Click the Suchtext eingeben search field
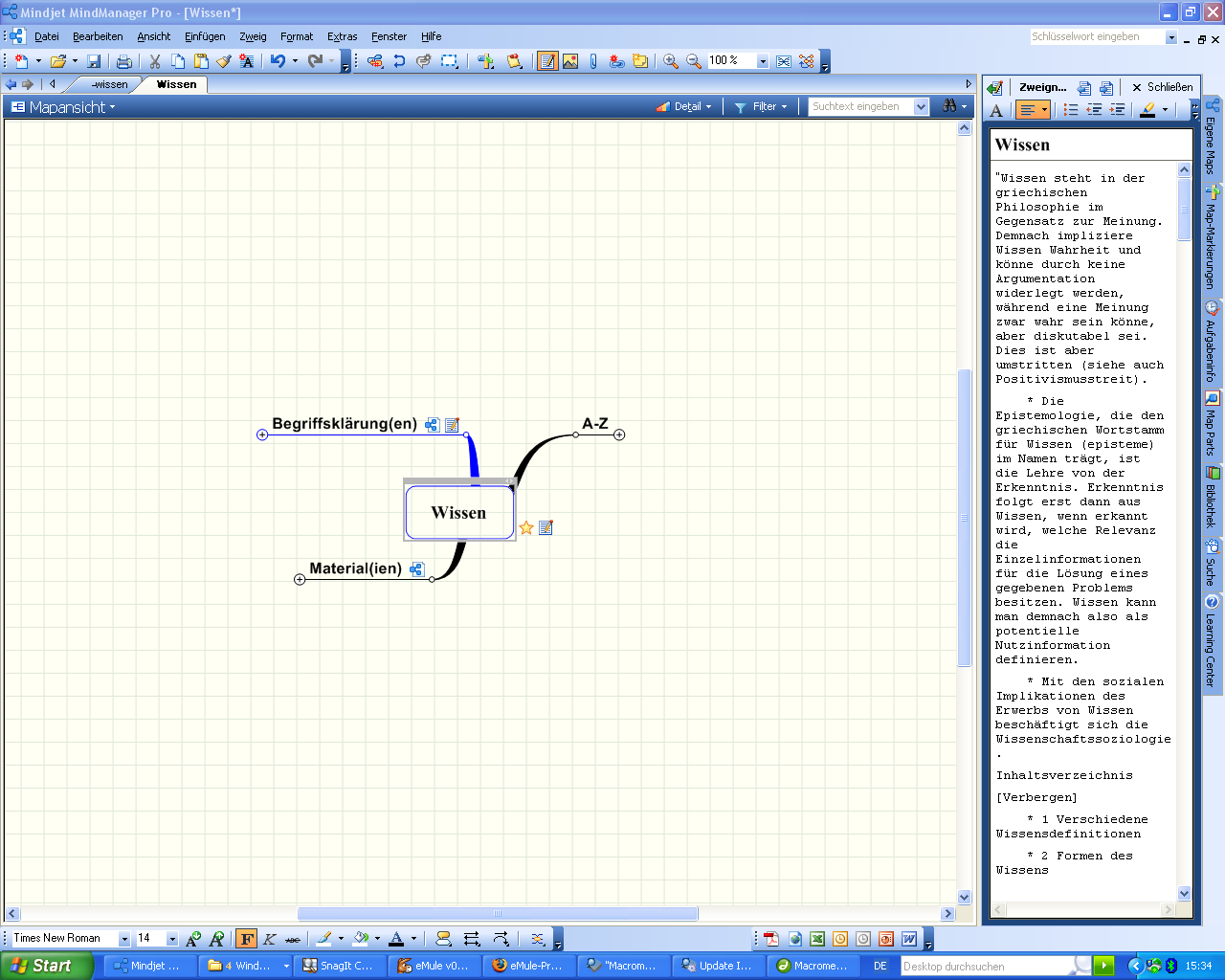The image size is (1225, 980). (x=859, y=107)
